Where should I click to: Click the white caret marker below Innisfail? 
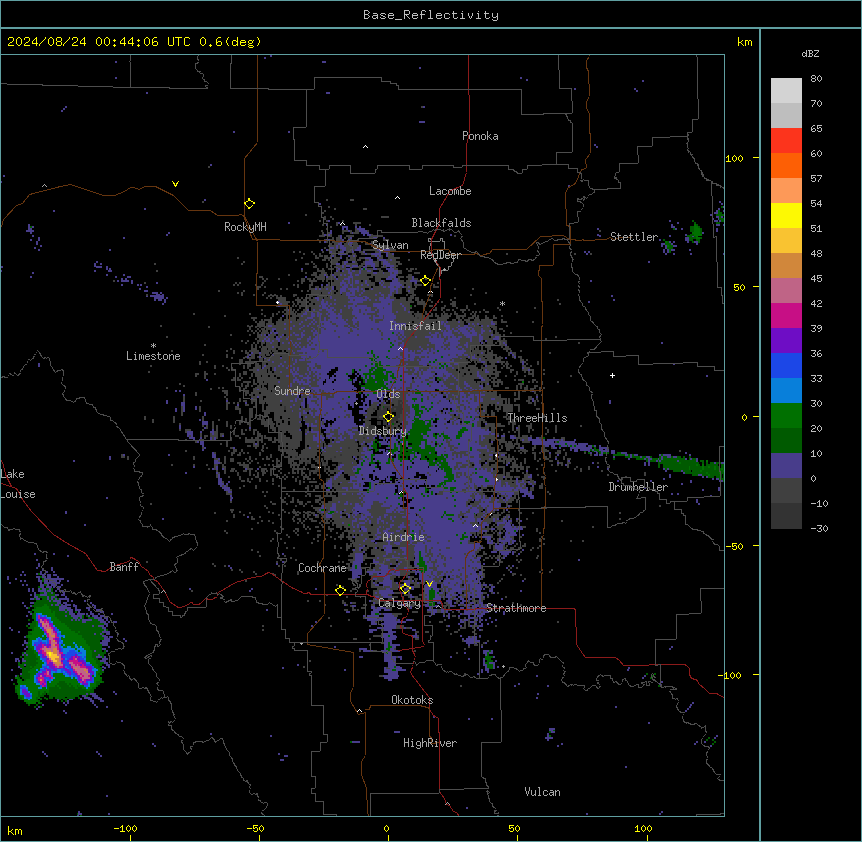[x=400, y=348]
